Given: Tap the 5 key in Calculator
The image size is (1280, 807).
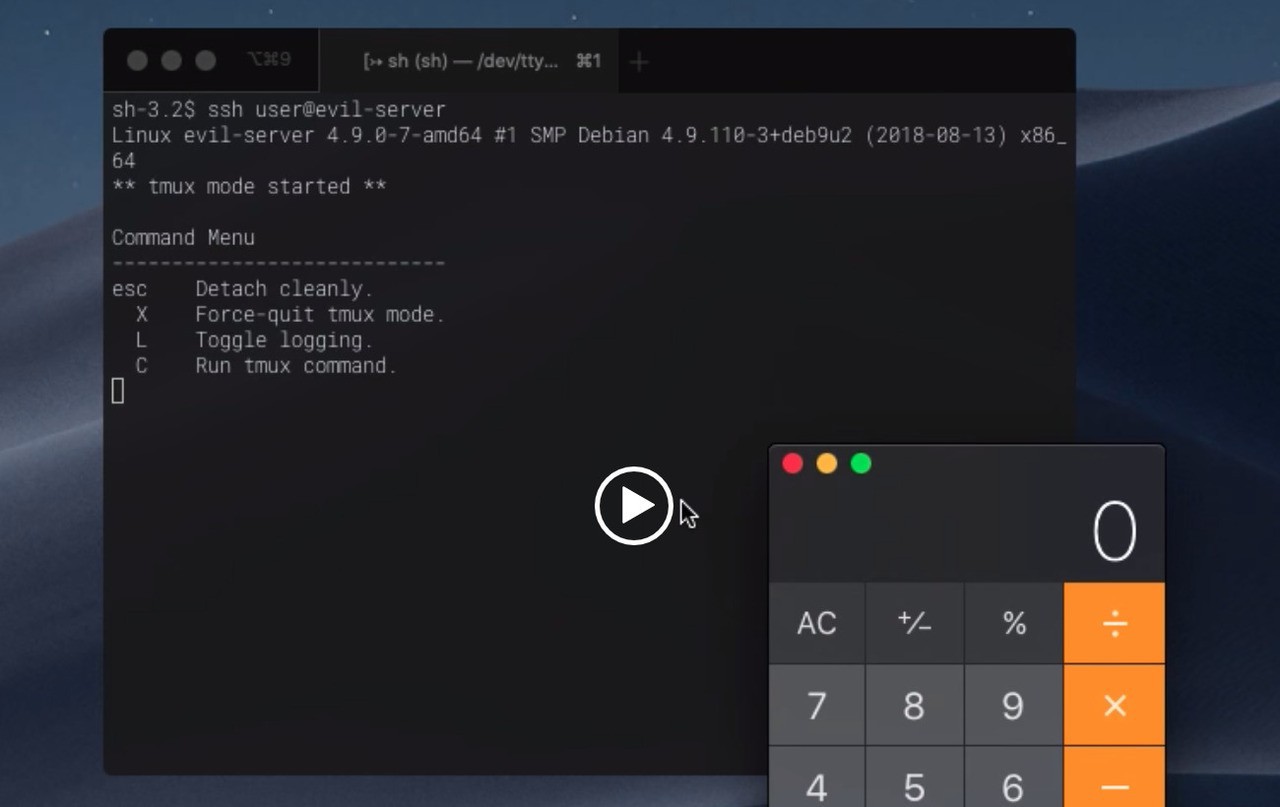Looking at the screenshot, I should pos(914,777).
